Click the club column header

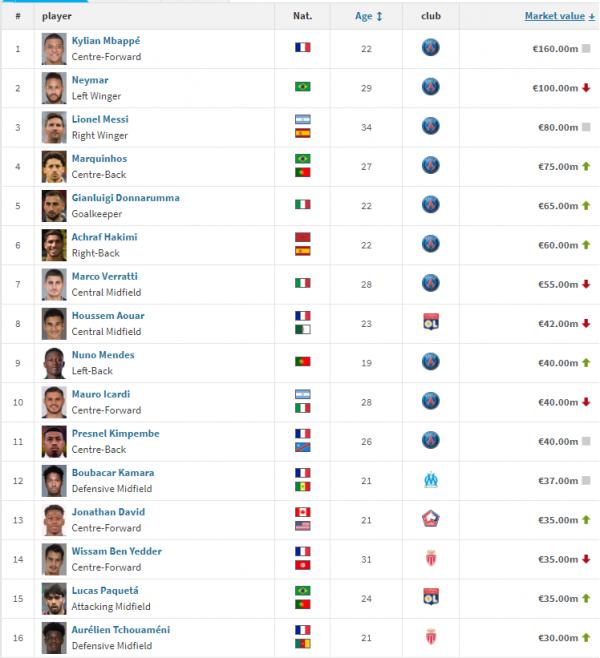tap(430, 16)
